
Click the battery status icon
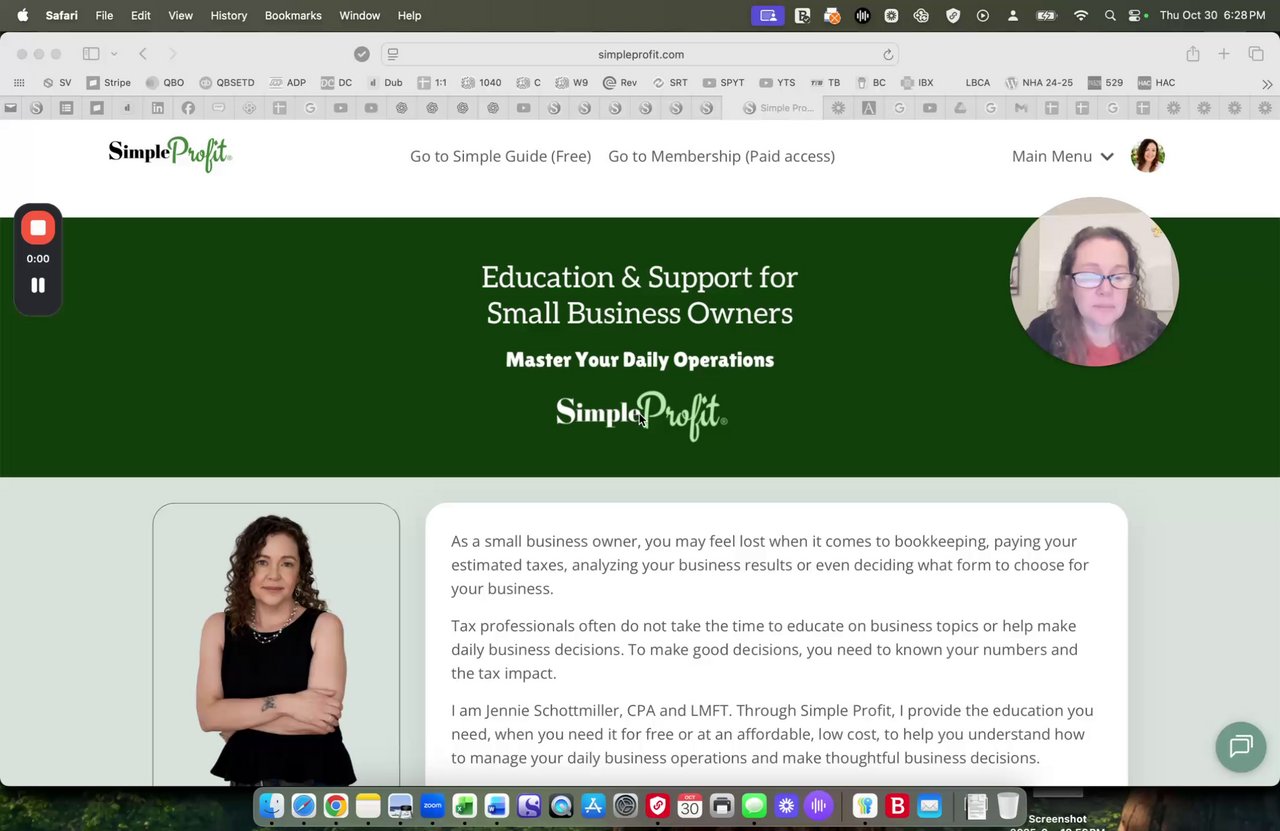coord(1046,15)
